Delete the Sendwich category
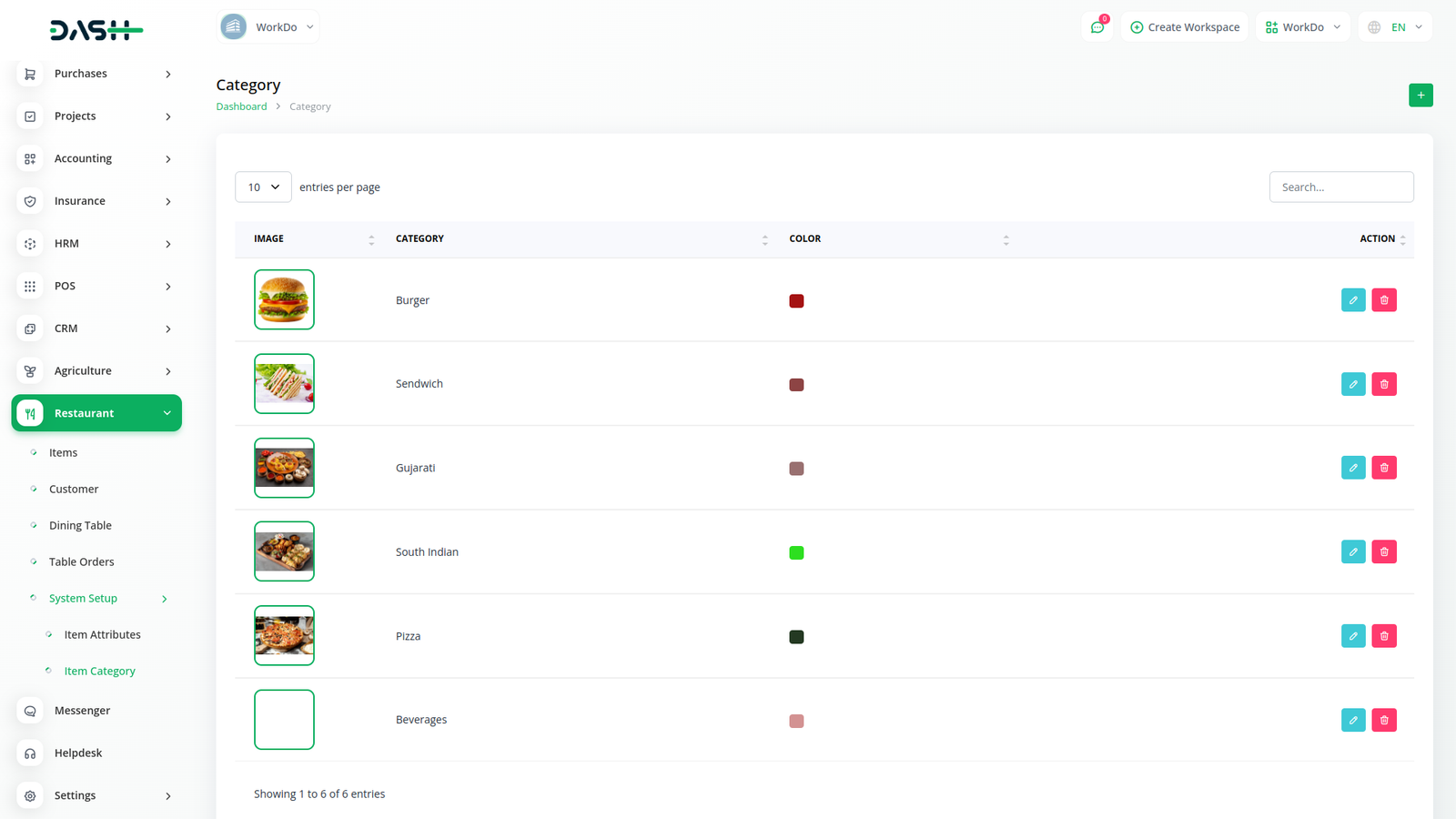 pos(1383,384)
